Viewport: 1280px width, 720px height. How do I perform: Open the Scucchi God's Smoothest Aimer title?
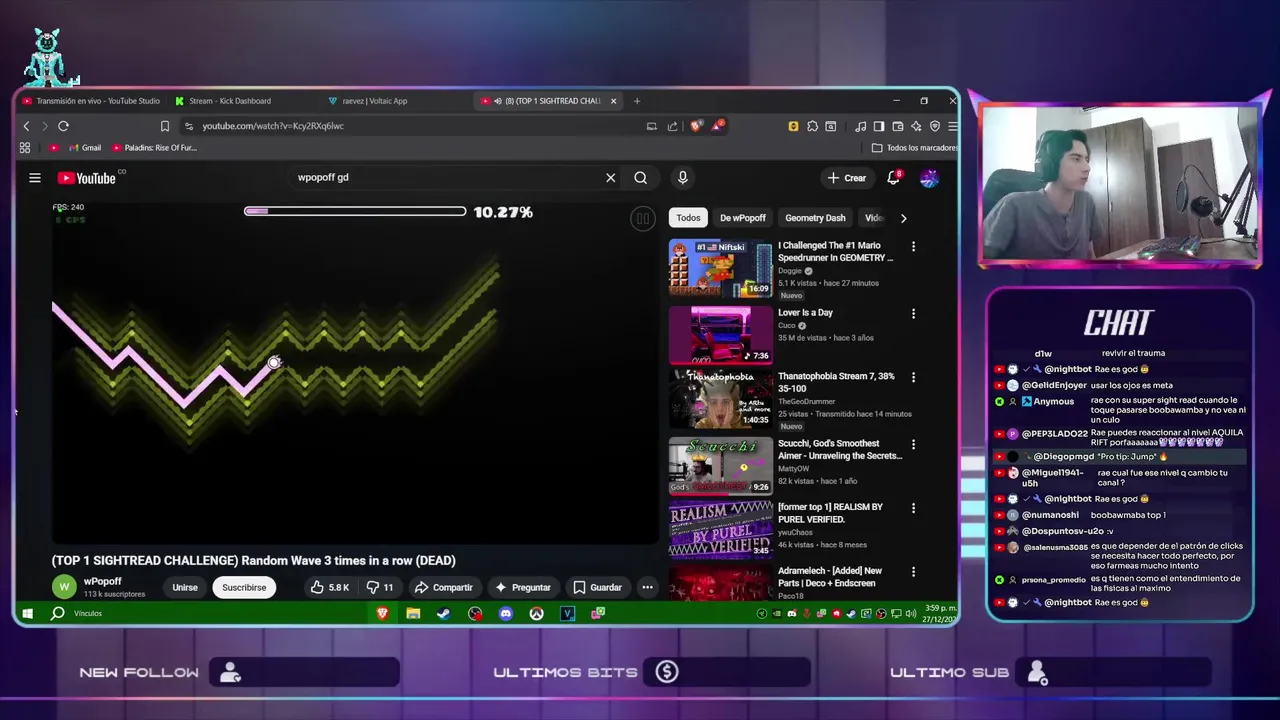pyautogui.click(x=840, y=450)
